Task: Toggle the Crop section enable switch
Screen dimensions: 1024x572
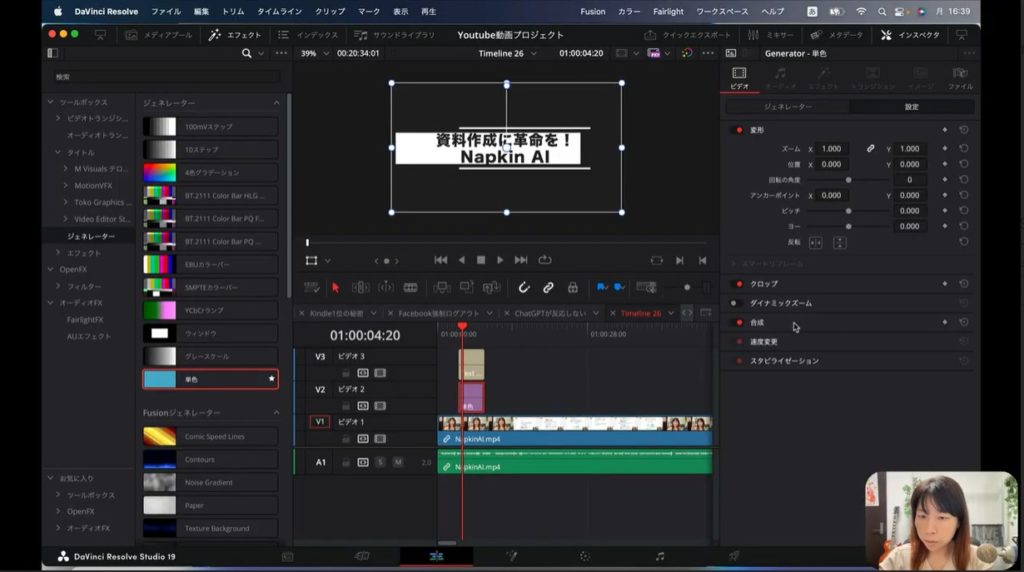Action: [x=739, y=284]
